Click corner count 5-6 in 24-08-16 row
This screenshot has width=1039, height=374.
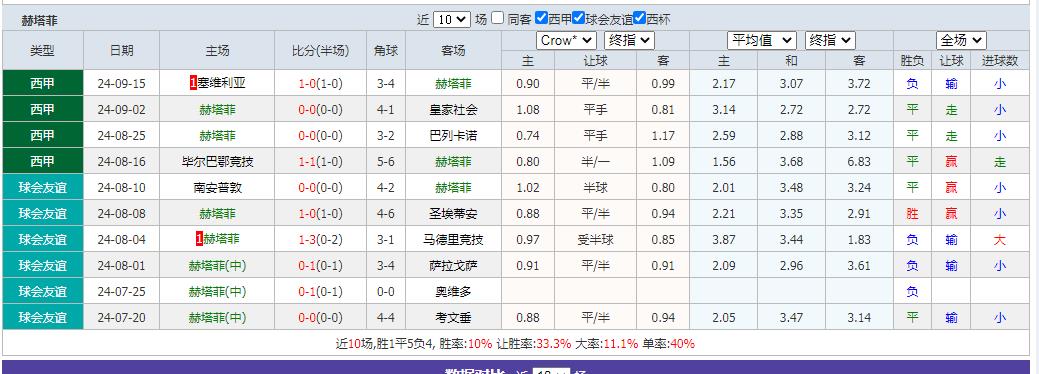click(x=386, y=162)
